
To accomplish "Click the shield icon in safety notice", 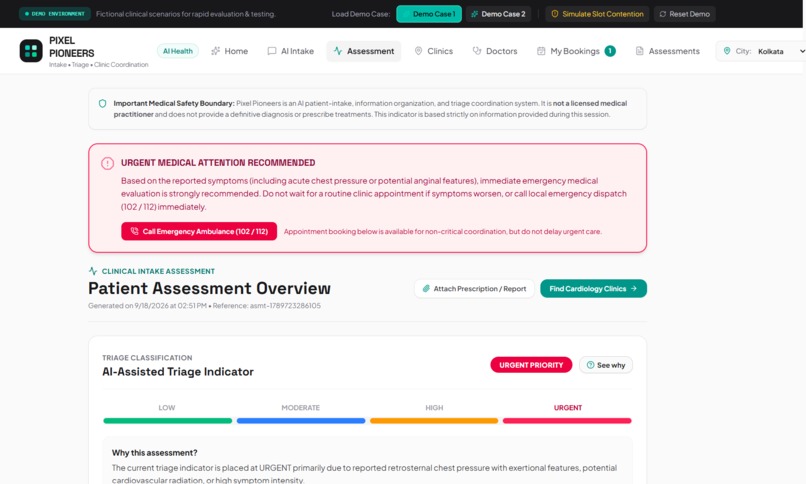I will click(x=102, y=103).
